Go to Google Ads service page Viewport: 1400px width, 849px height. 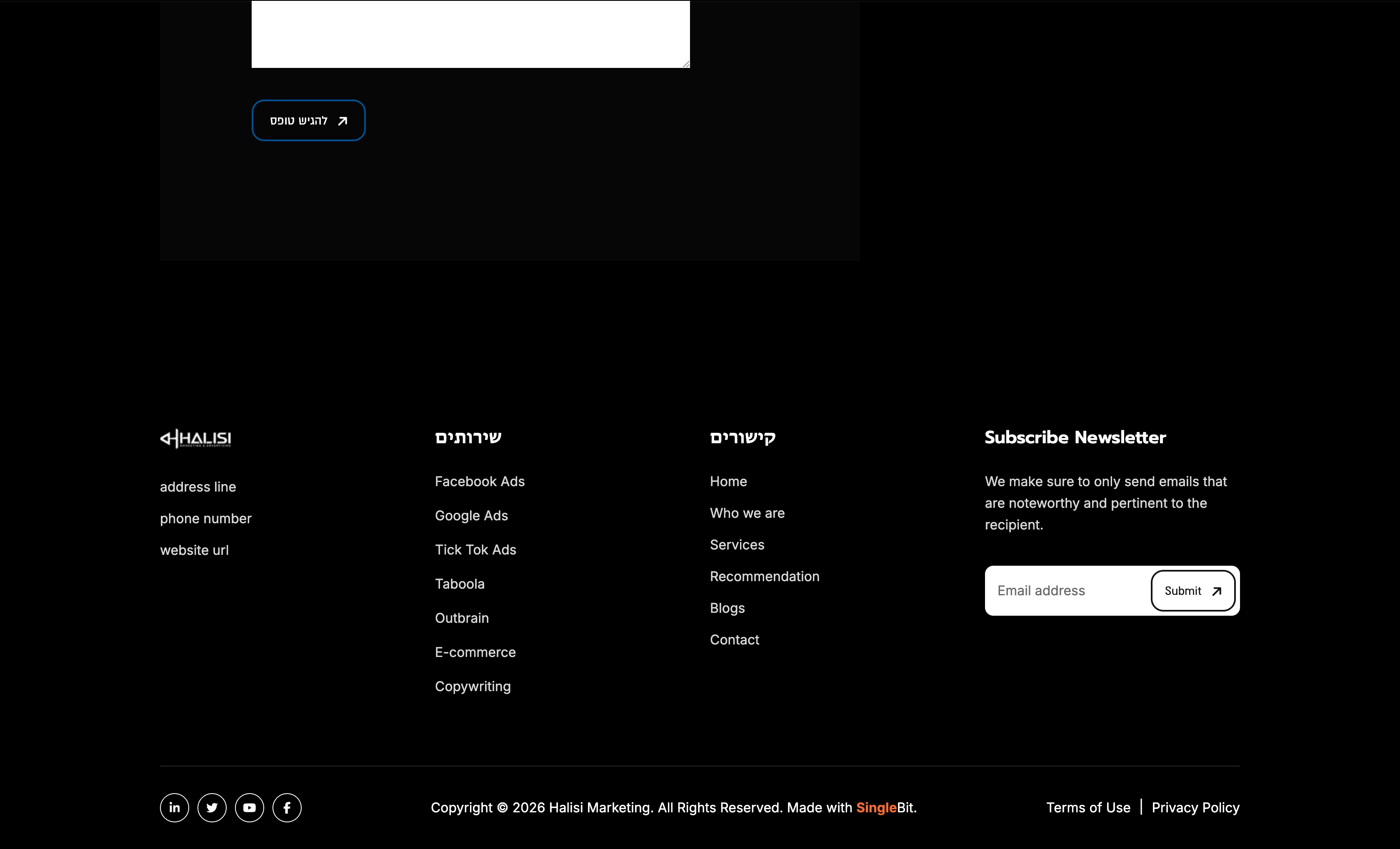pyautogui.click(x=471, y=516)
